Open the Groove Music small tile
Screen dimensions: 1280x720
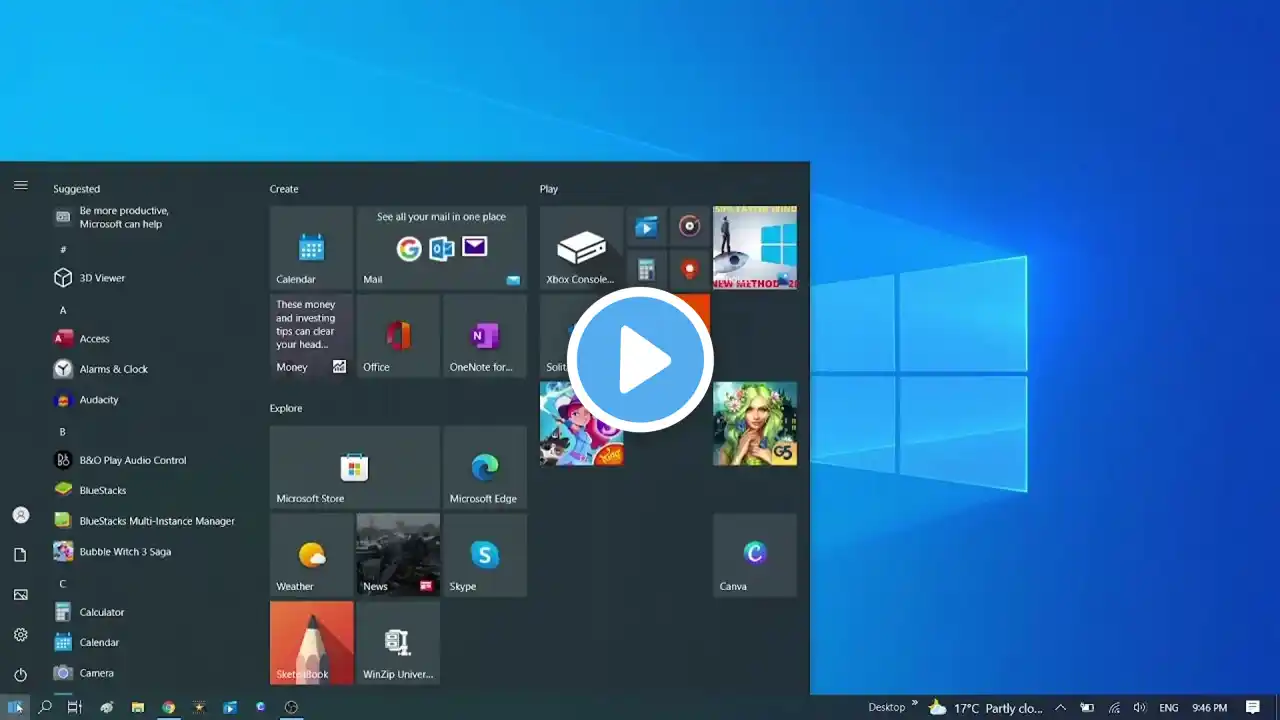(x=689, y=226)
